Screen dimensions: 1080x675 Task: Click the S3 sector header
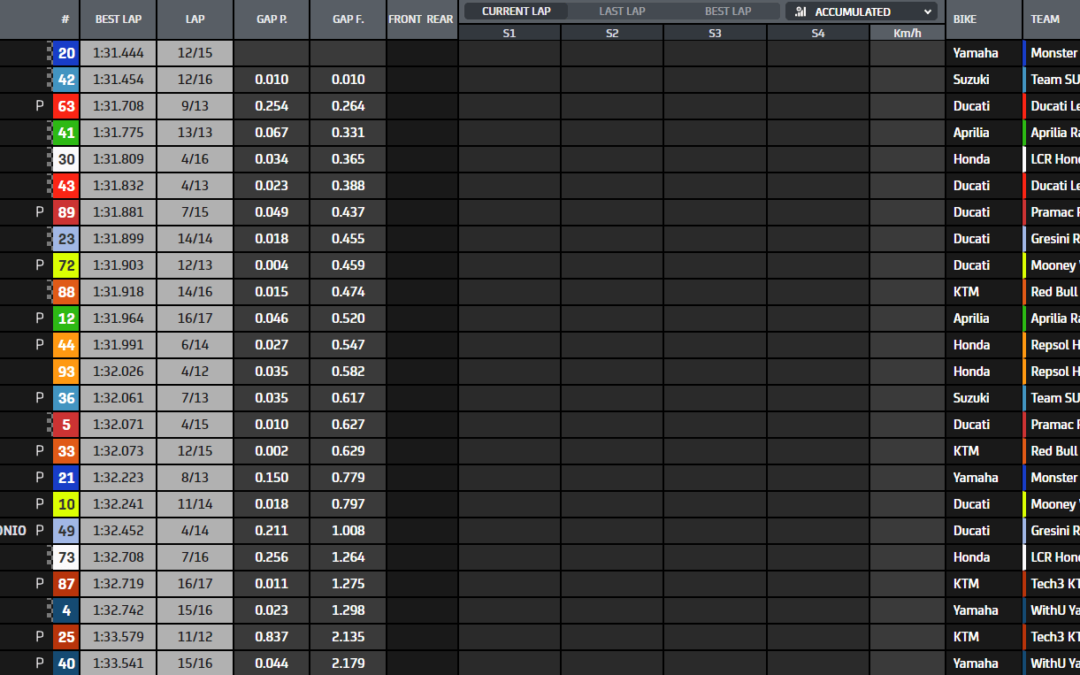715,32
